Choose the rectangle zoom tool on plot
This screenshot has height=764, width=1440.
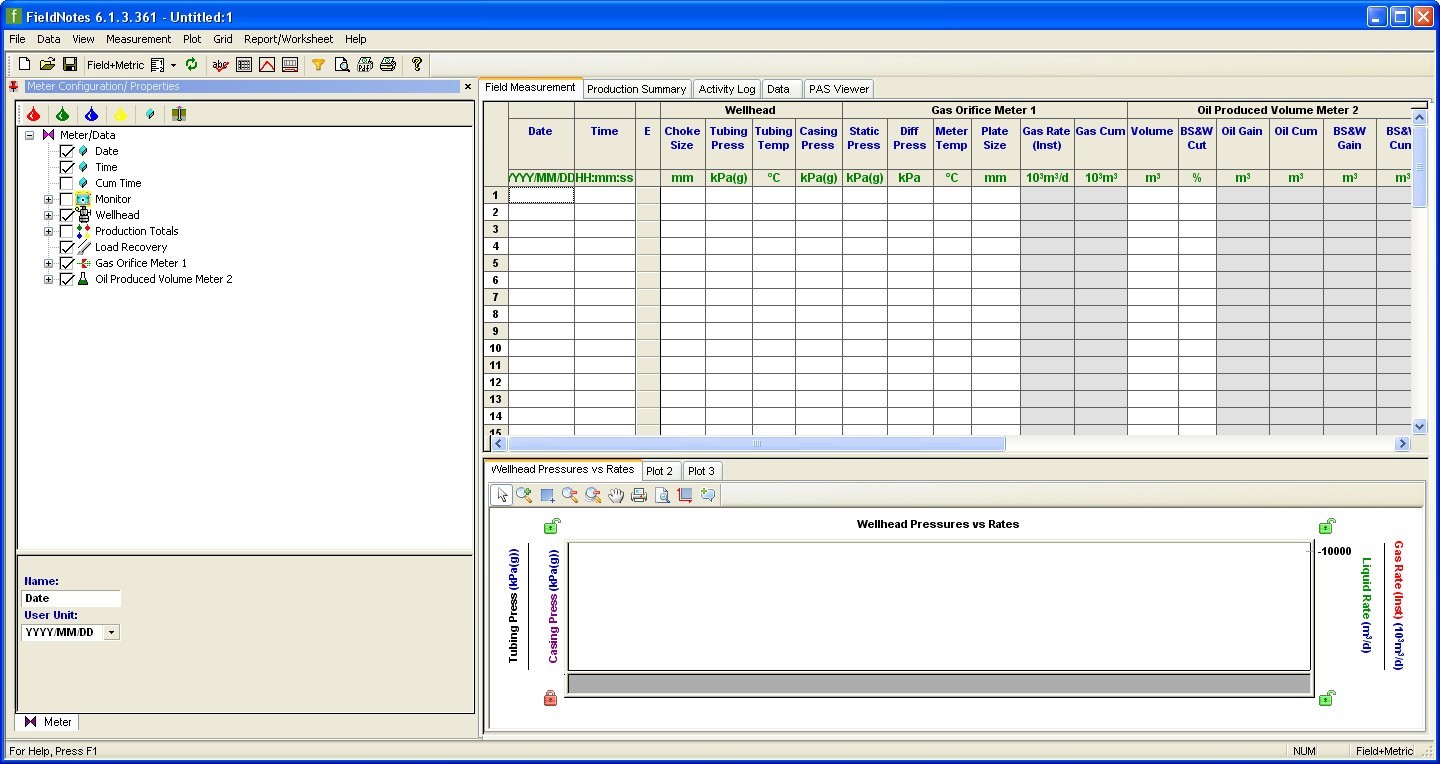[547, 495]
